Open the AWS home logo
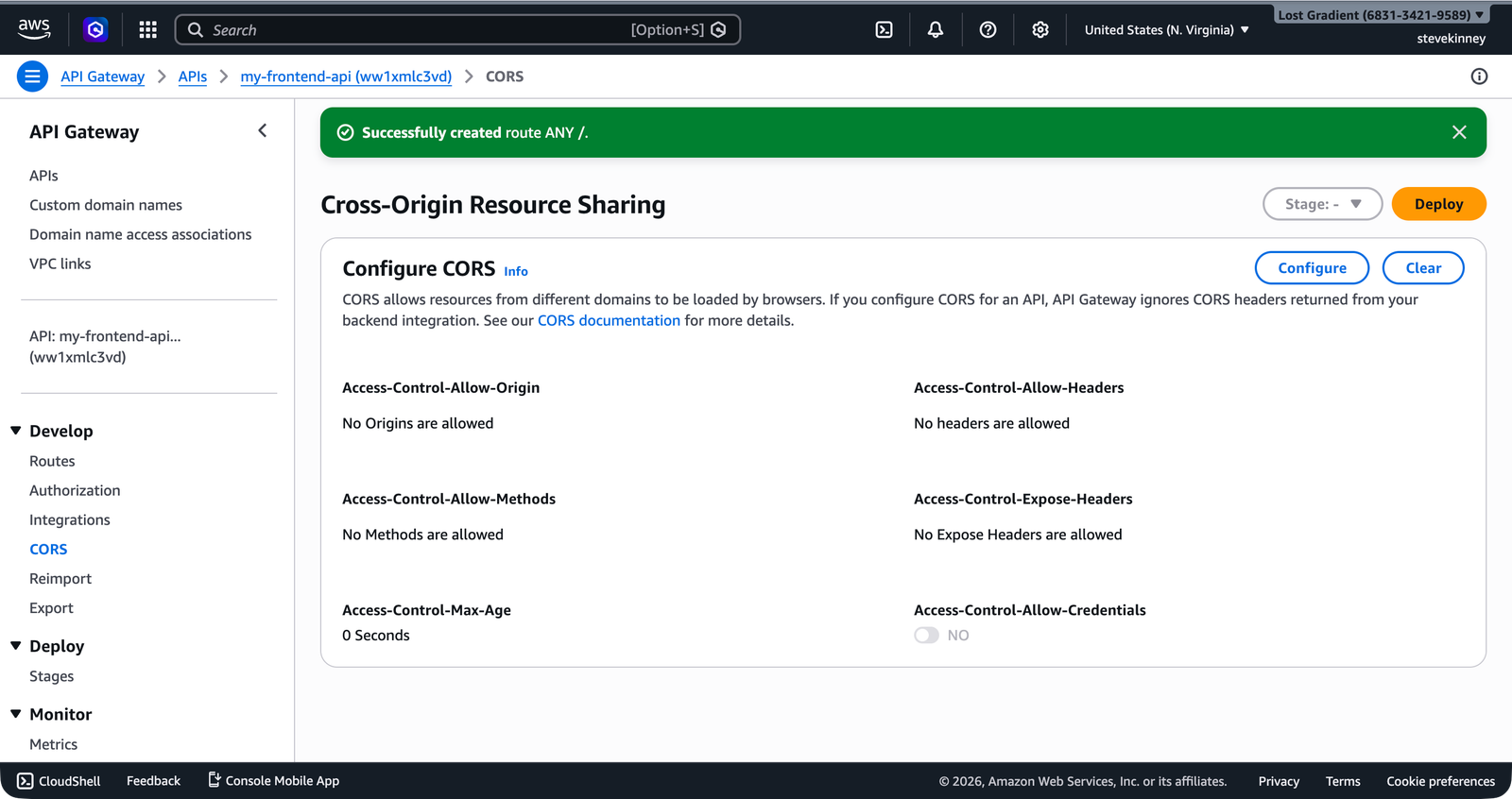 [x=34, y=29]
